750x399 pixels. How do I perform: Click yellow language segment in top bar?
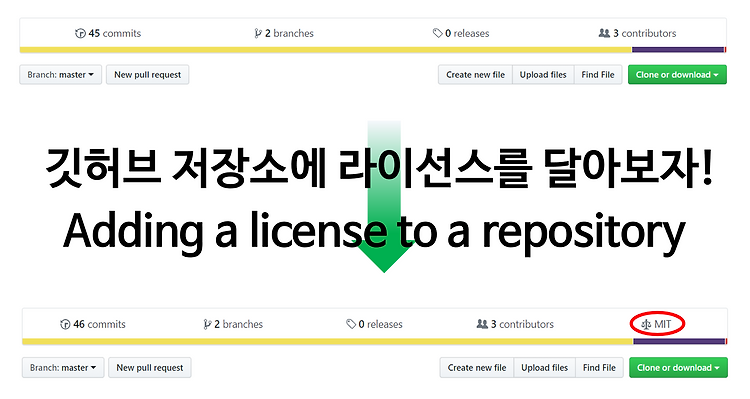326,50
